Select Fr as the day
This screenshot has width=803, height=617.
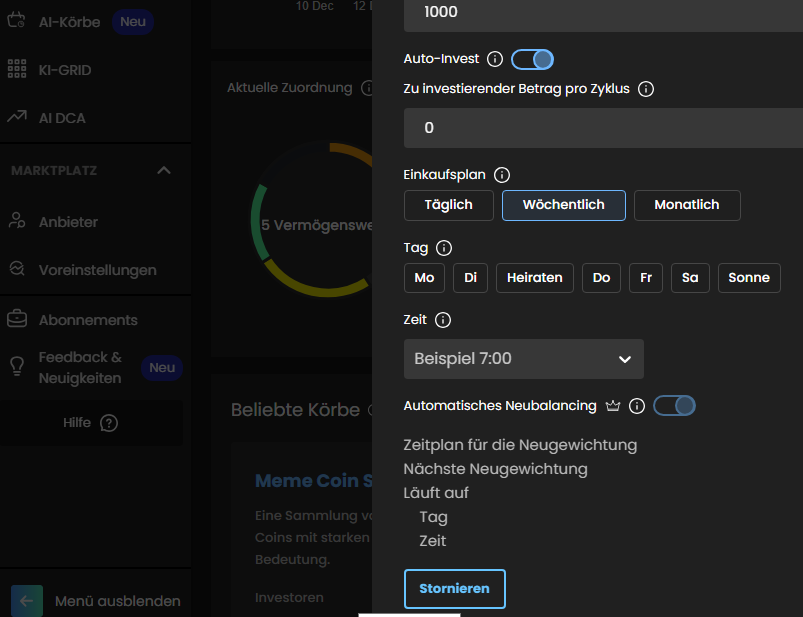click(x=645, y=278)
